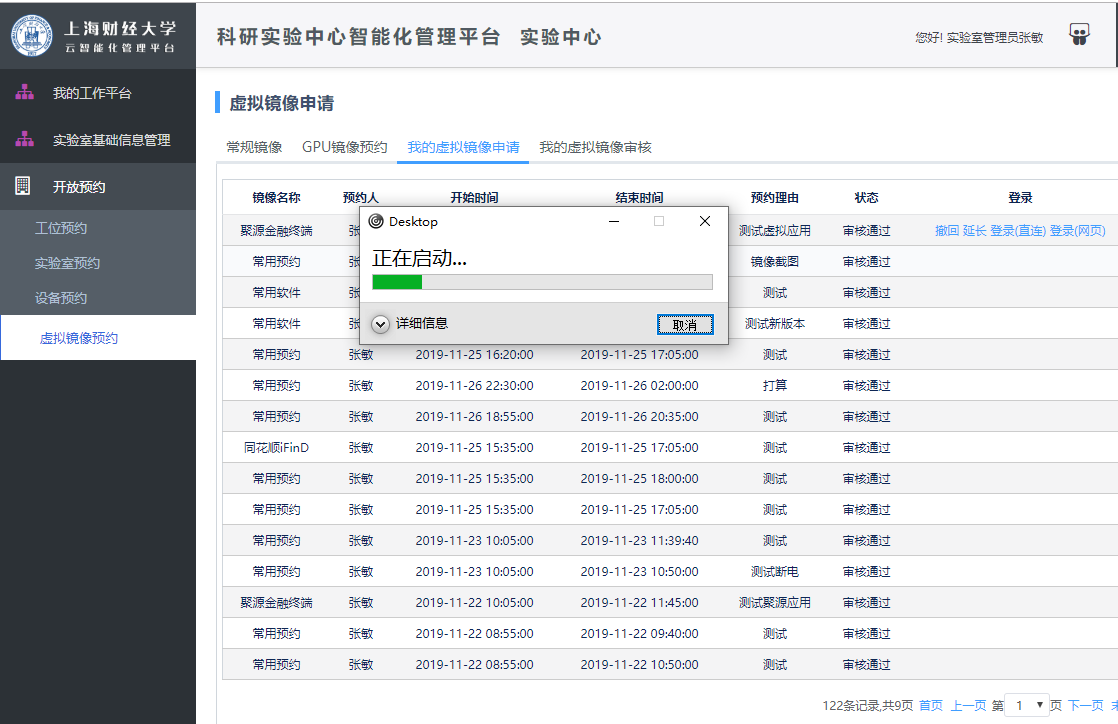The height and width of the screenshot is (724, 1118).
Task: Click the 我的工作平台 sidebar icon
Action: tap(25, 93)
